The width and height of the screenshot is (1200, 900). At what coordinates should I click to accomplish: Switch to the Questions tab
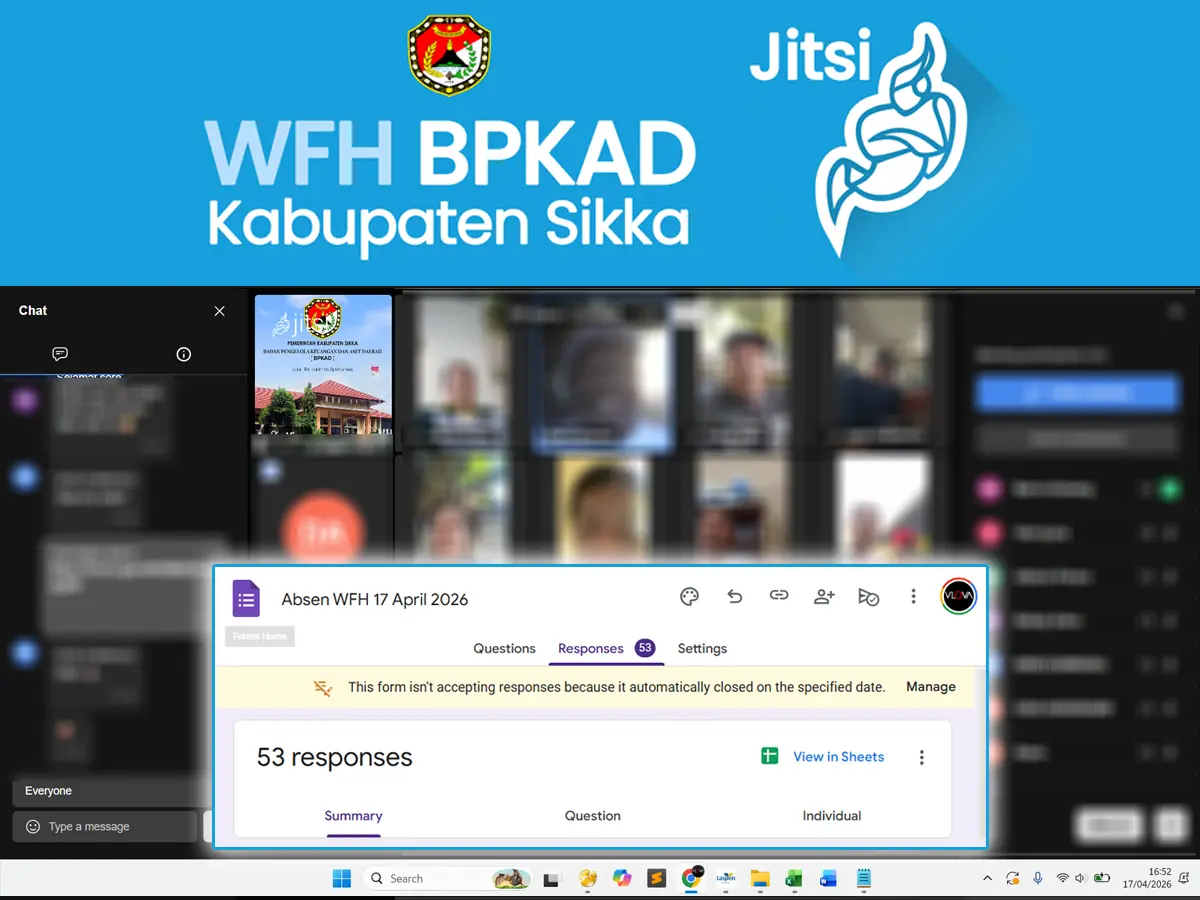(x=504, y=649)
